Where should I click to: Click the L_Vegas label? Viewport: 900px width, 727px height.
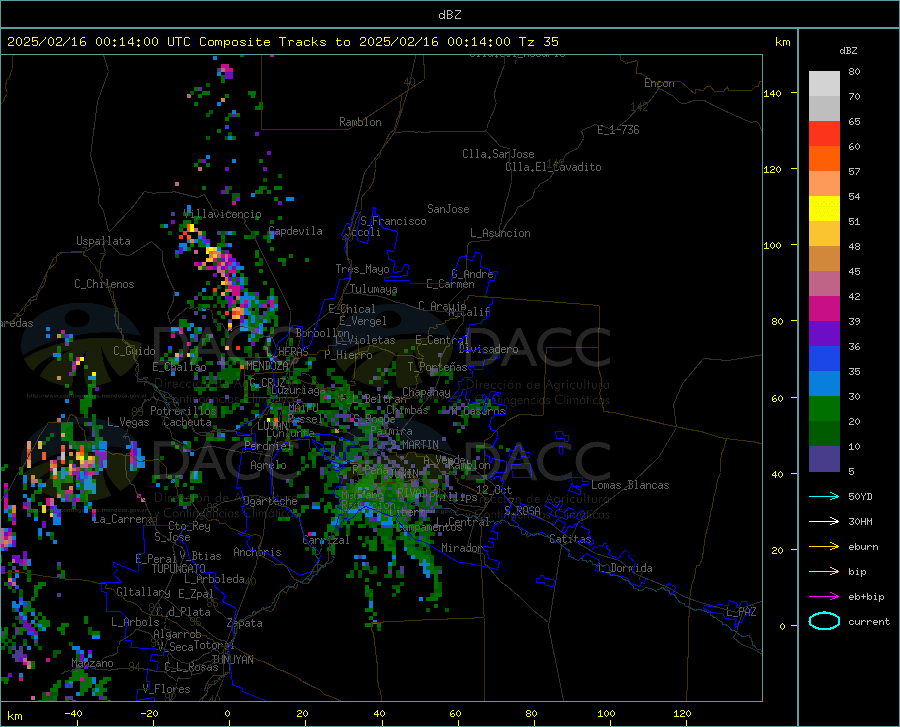click(x=128, y=422)
